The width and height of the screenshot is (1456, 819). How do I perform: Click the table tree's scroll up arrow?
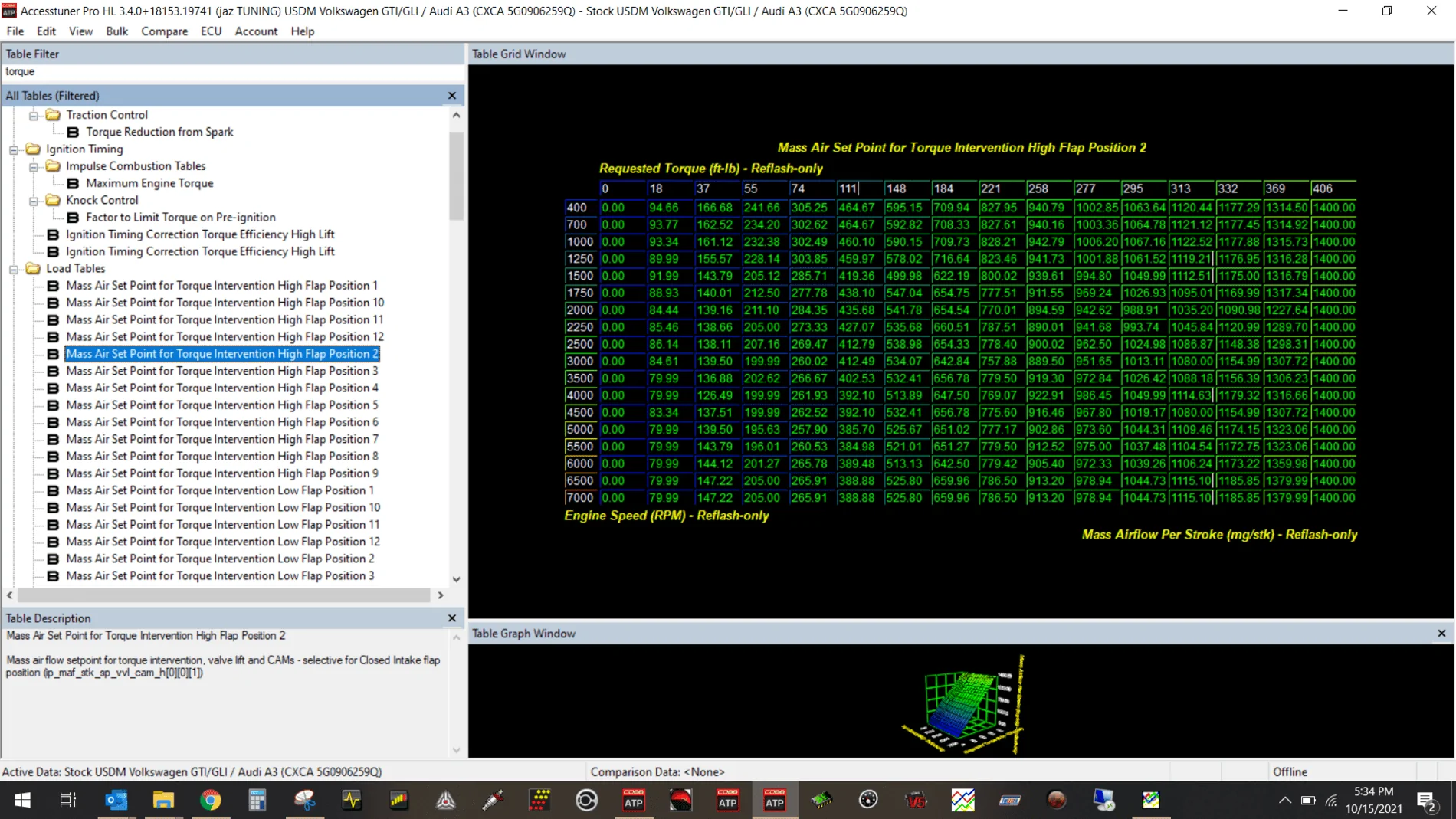(x=456, y=115)
